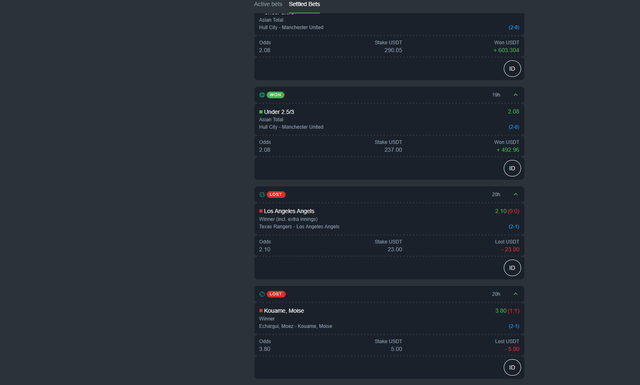Click the '+ 492.96' won amount
Screen dimensions: 640x385
pos(508,150)
